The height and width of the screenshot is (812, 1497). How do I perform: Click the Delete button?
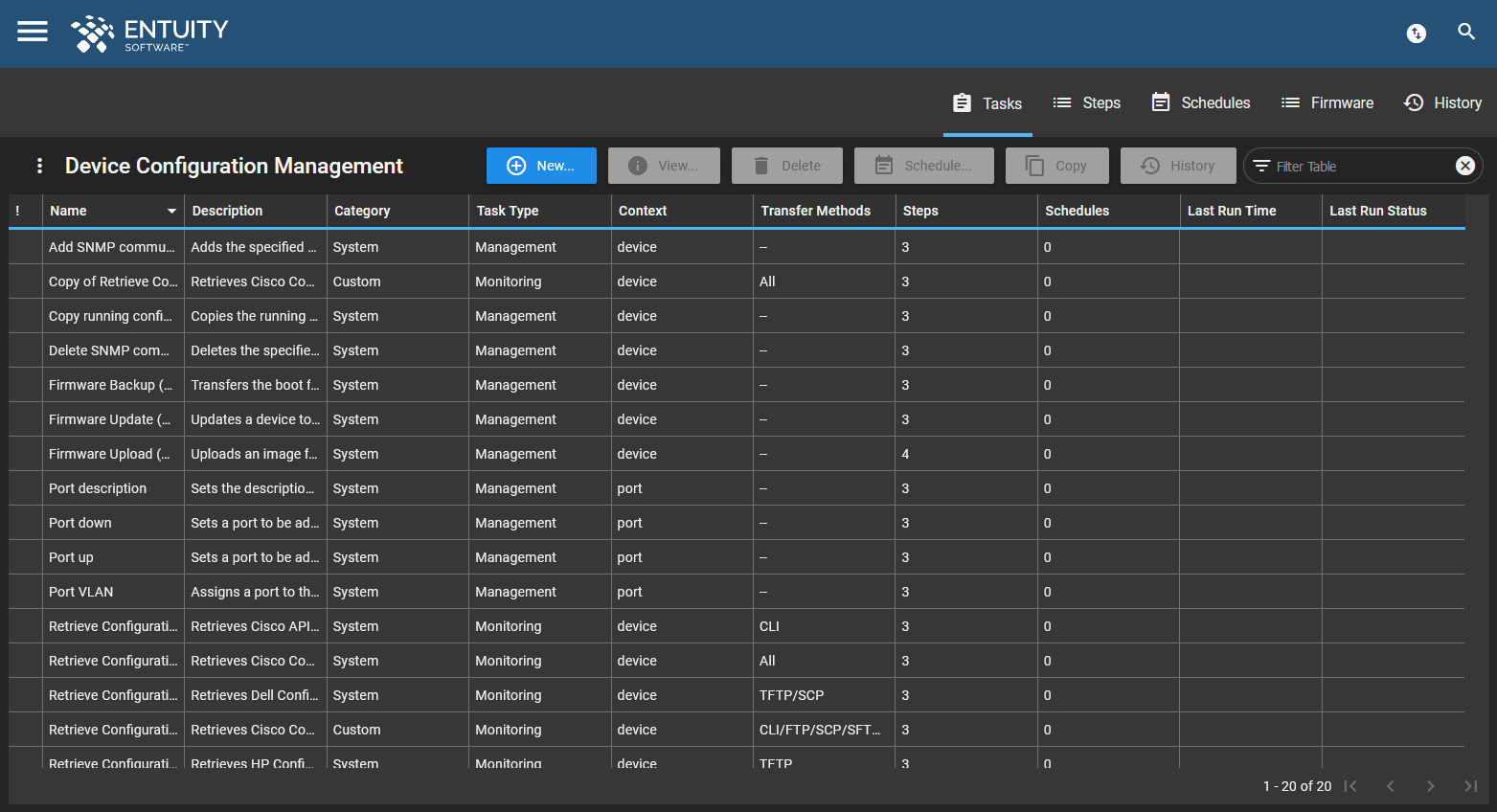click(787, 166)
